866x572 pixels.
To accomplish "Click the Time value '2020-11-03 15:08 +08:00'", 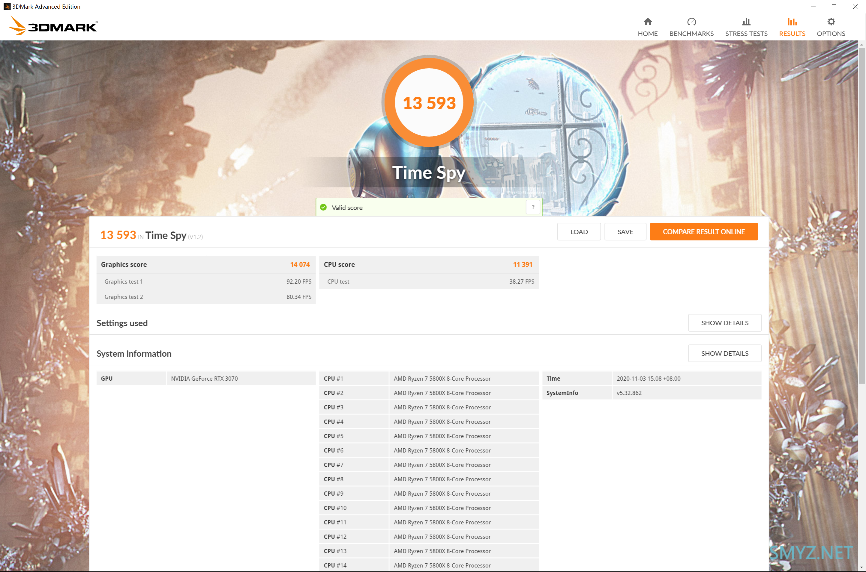I will point(648,379).
